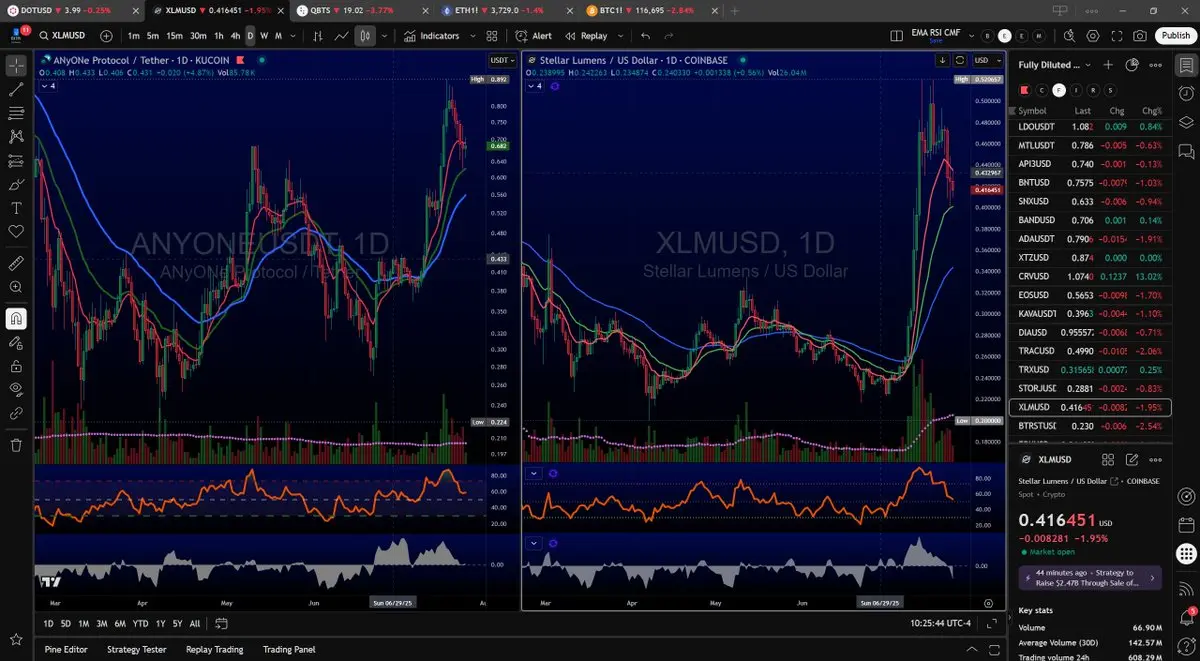Open the Pine Editor tab
Screen dimensions: 1200x661
coord(66,649)
